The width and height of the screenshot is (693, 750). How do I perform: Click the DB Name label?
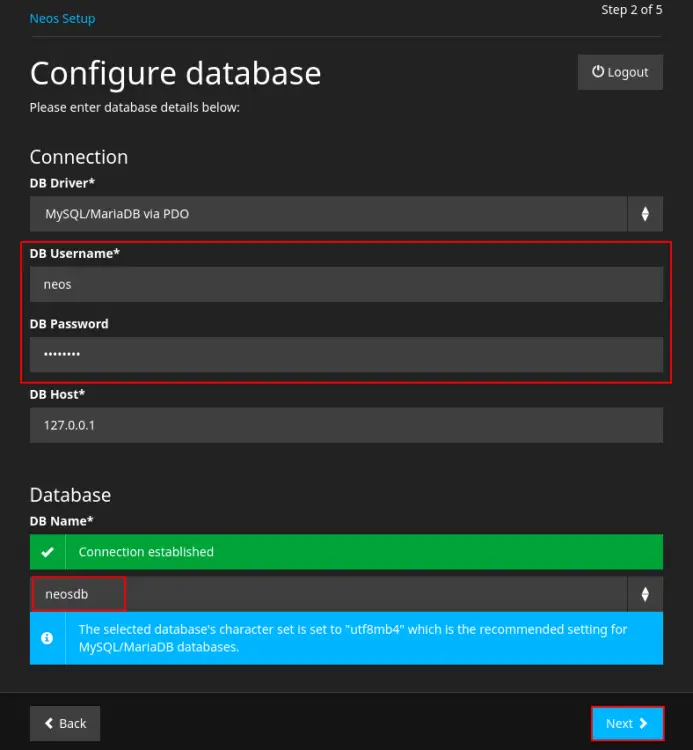(x=61, y=521)
